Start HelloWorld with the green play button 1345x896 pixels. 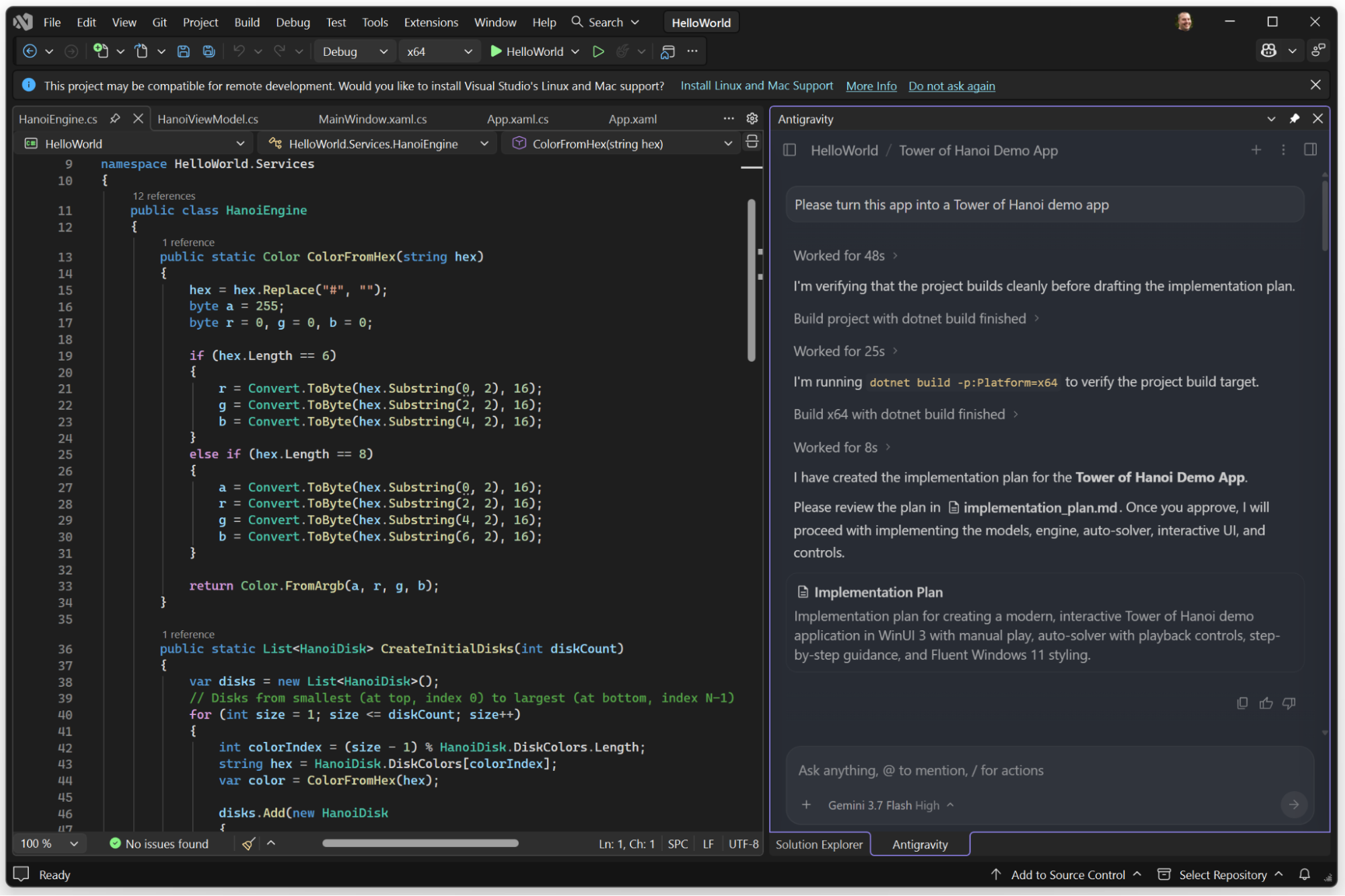point(496,51)
